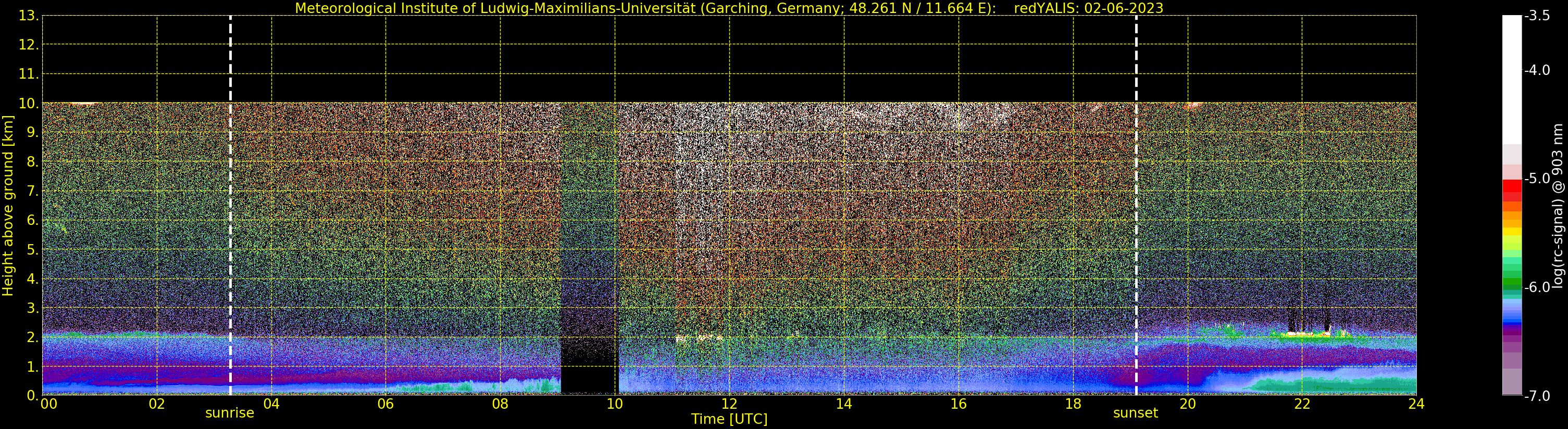Click the y-axis tick label '7.'

(32, 191)
